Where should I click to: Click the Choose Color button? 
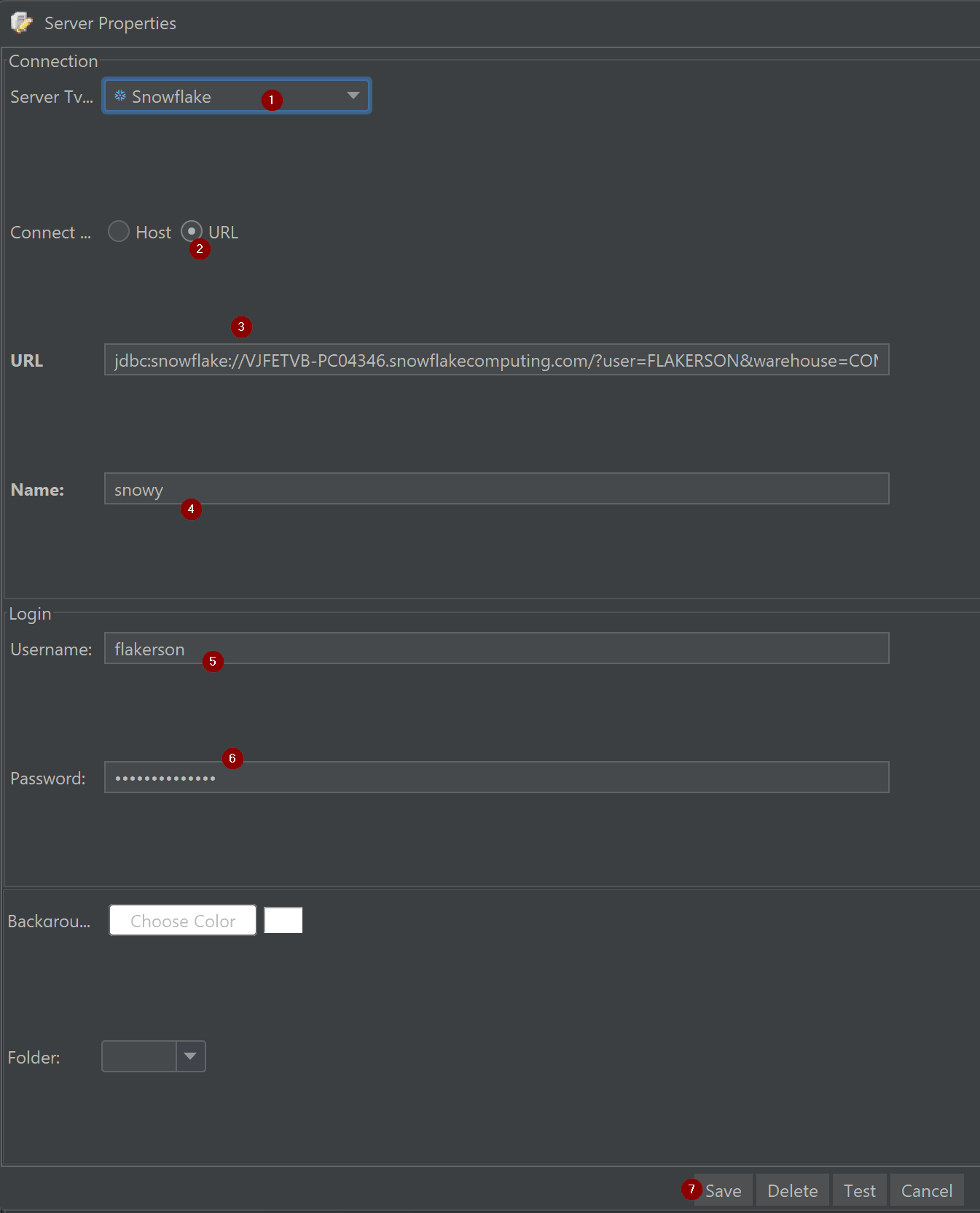pos(183,921)
